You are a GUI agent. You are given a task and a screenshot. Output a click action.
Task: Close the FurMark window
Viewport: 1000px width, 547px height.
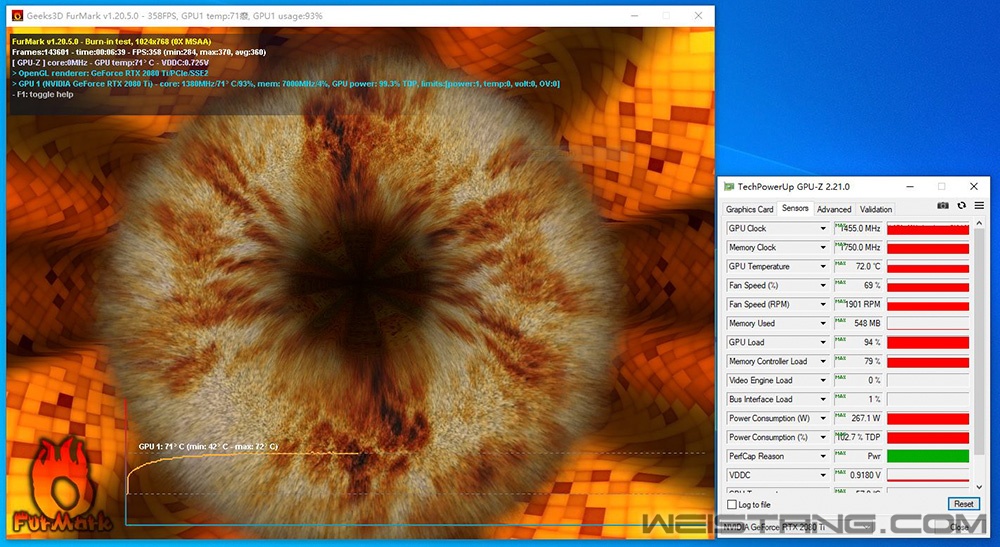(x=699, y=16)
